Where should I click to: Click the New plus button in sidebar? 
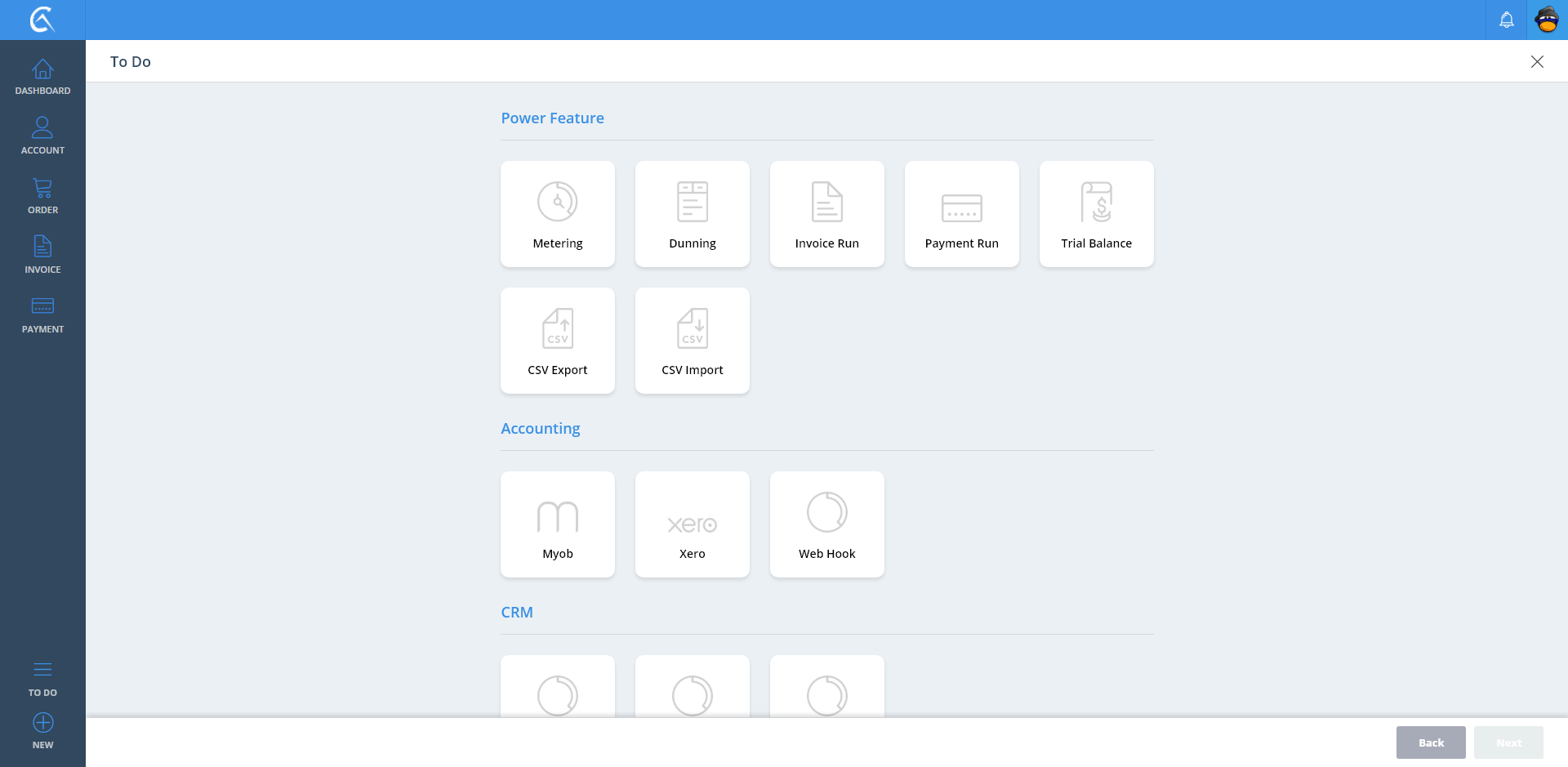tap(42, 730)
